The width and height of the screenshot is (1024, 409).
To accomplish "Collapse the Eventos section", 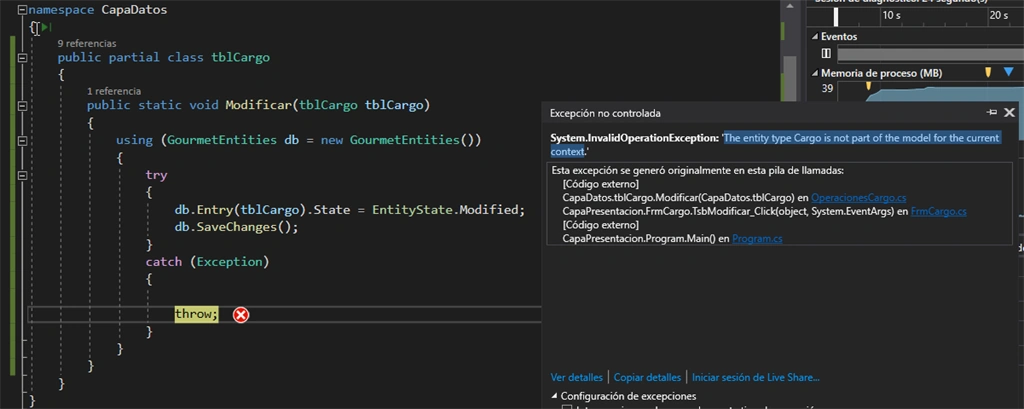I will [815, 37].
